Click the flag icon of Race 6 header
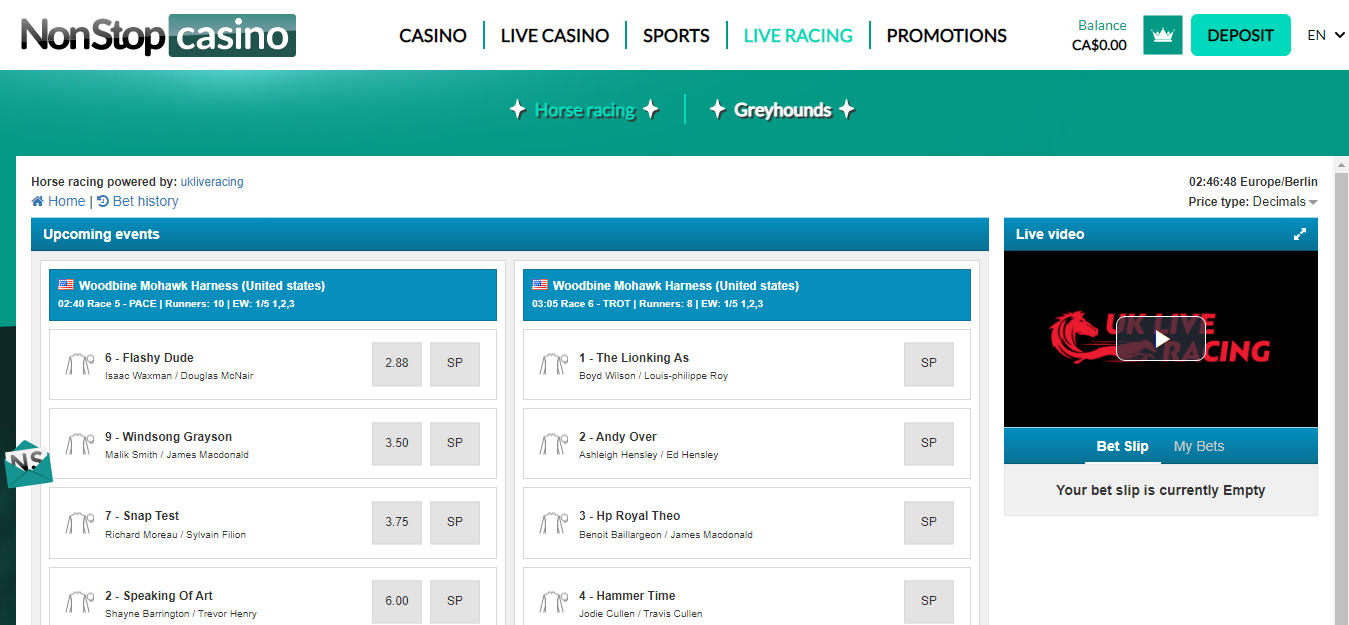The width and height of the screenshot is (1349, 625). tap(540, 285)
